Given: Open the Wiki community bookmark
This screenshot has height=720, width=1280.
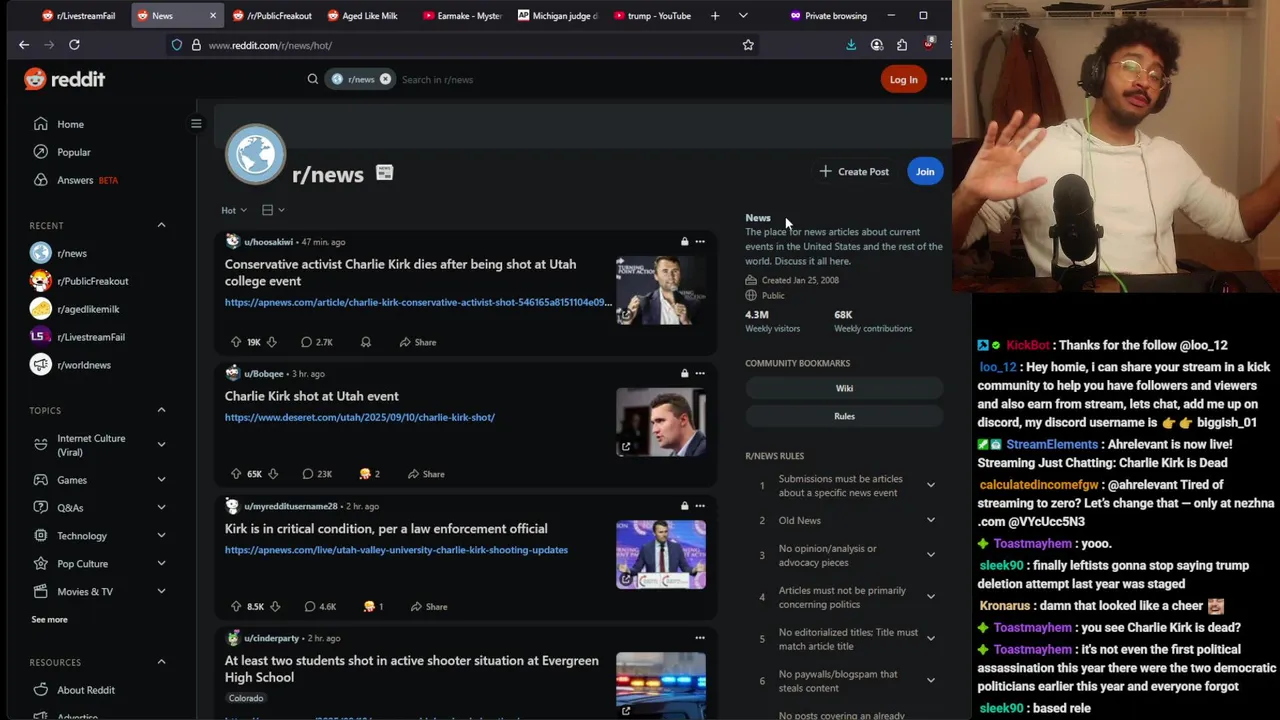Looking at the screenshot, I should [x=845, y=388].
